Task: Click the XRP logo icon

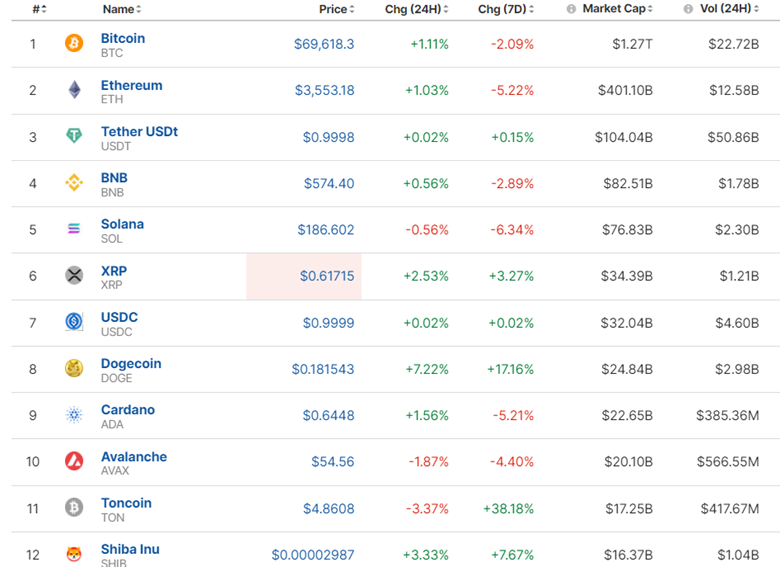Action: point(74,275)
